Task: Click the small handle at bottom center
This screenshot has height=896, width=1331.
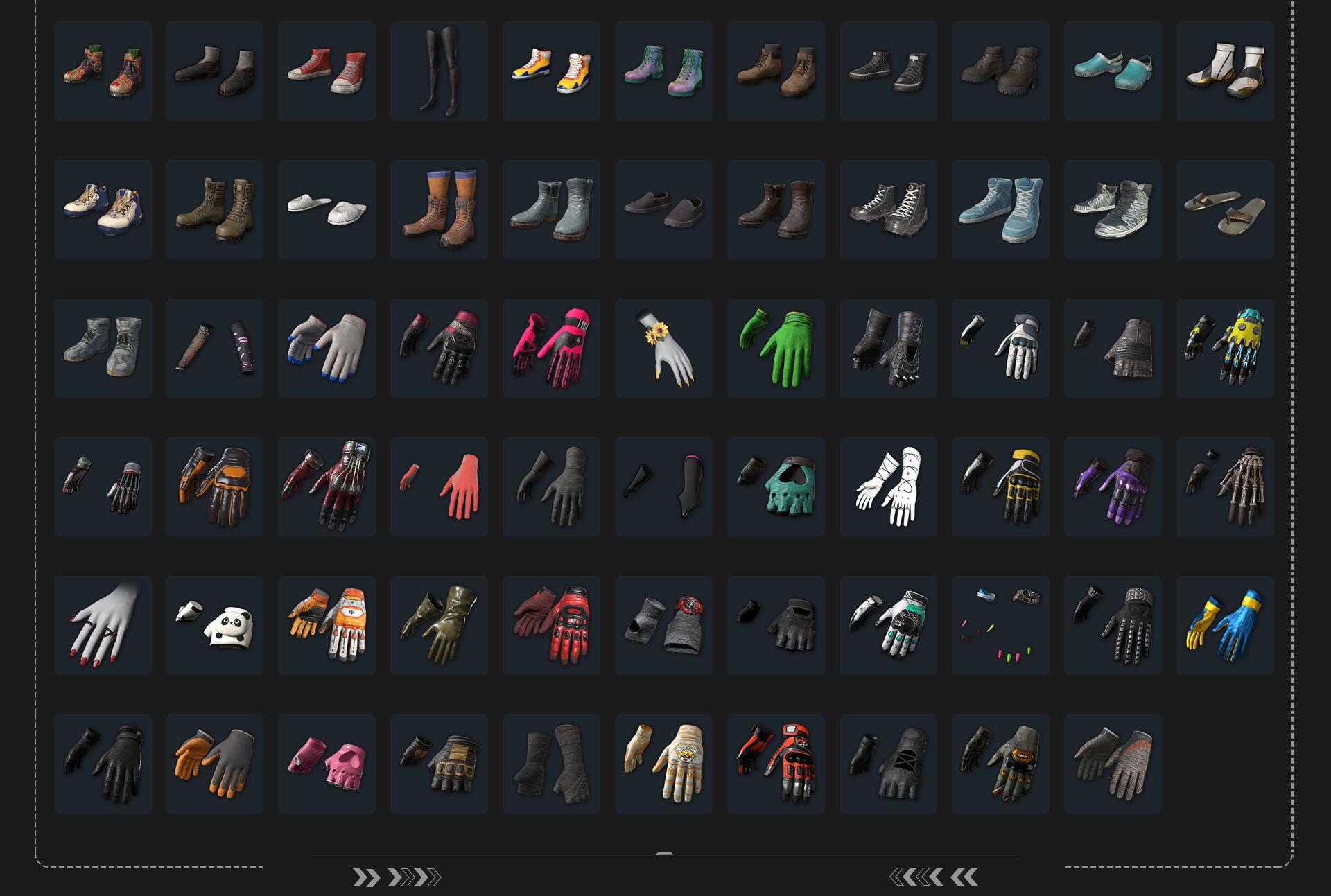Action: click(x=664, y=854)
